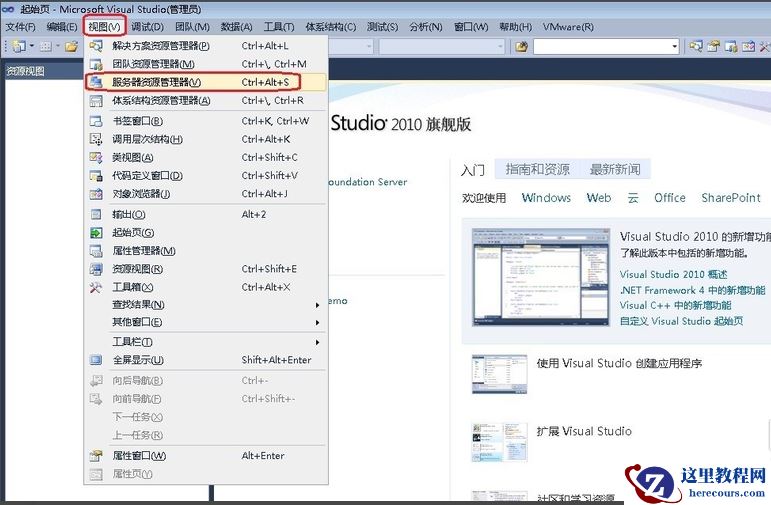The height and width of the screenshot is (505, 771).
Task: Open the 窗口(W) menu
Action: click(471, 27)
